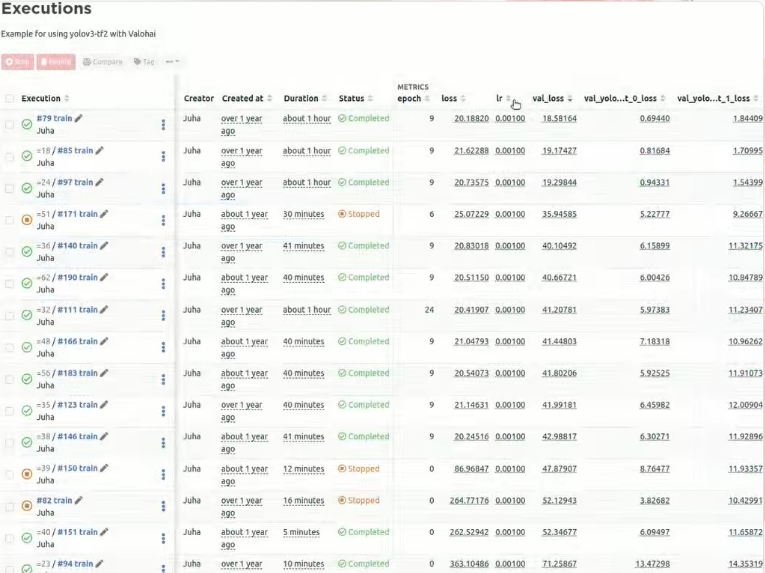Check the checkbox for execution #97 train
Screen dimensions: 765x573
point(10,188)
